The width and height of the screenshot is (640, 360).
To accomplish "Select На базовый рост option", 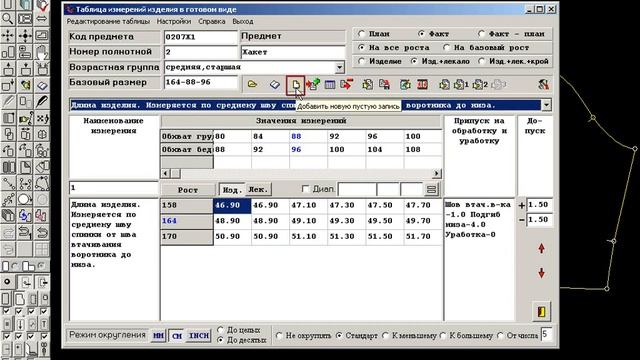I will point(446,47).
